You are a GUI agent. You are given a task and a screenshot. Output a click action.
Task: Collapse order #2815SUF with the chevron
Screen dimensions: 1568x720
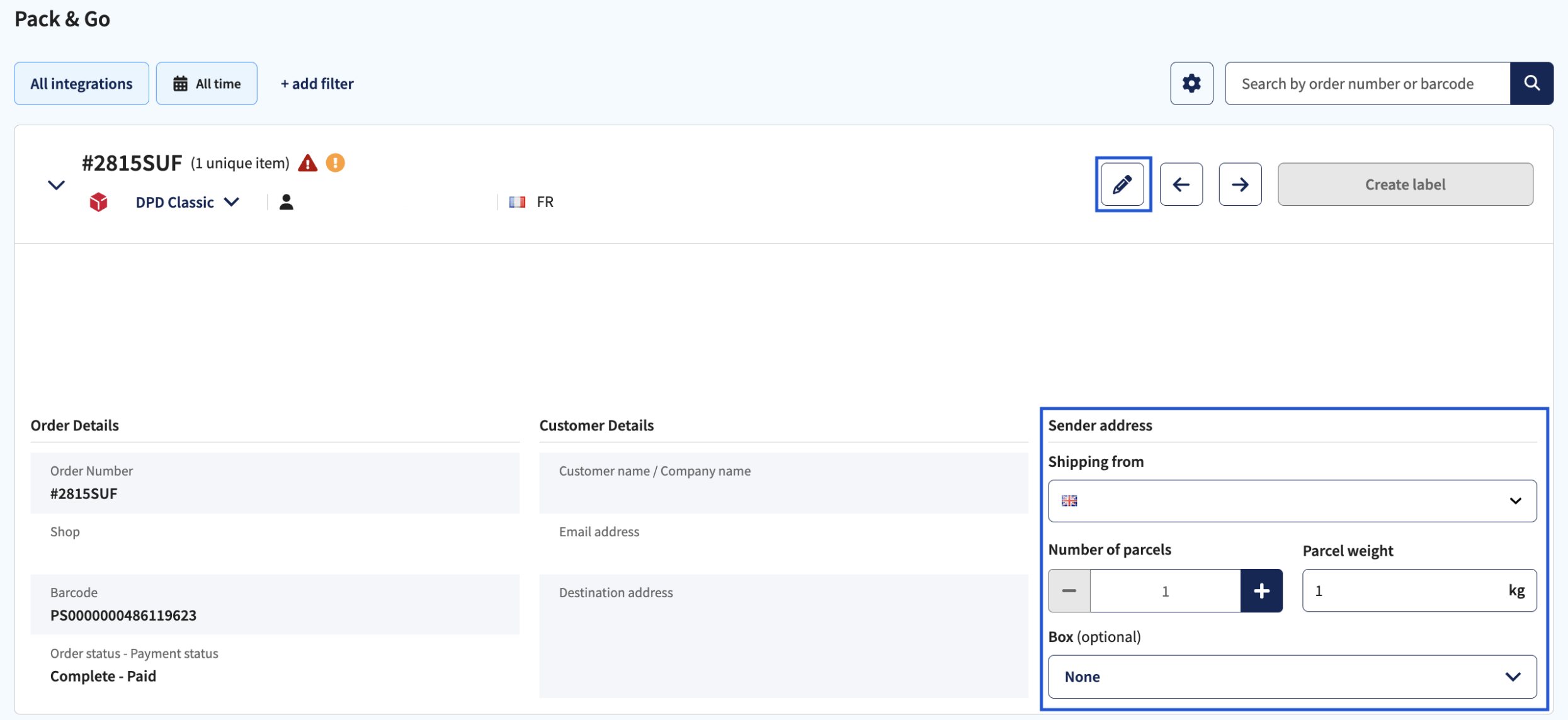[x=57, y=185]
